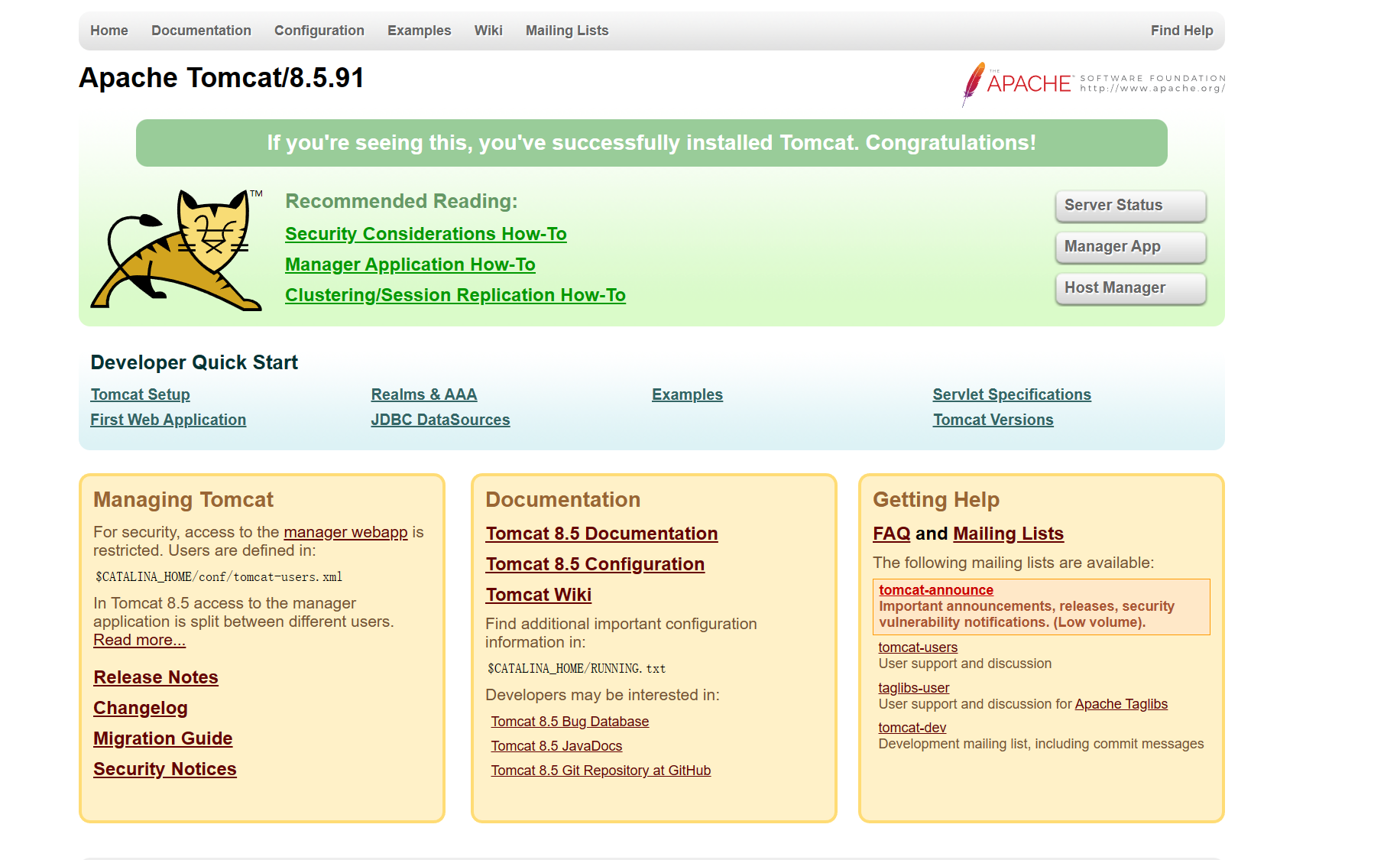Click the $CATALINA_HOME/conf/tomcat-users.xml path text
Image resolution: width=1400 pixels, height=860 pixels.
219,577
